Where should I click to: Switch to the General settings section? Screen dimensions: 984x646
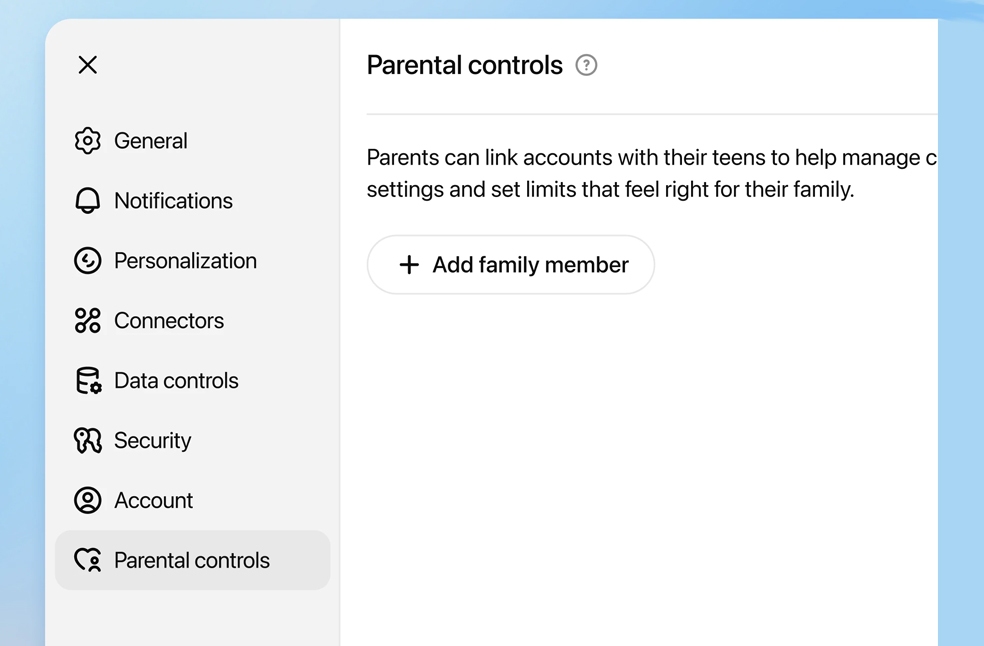(x=151, y=140)
